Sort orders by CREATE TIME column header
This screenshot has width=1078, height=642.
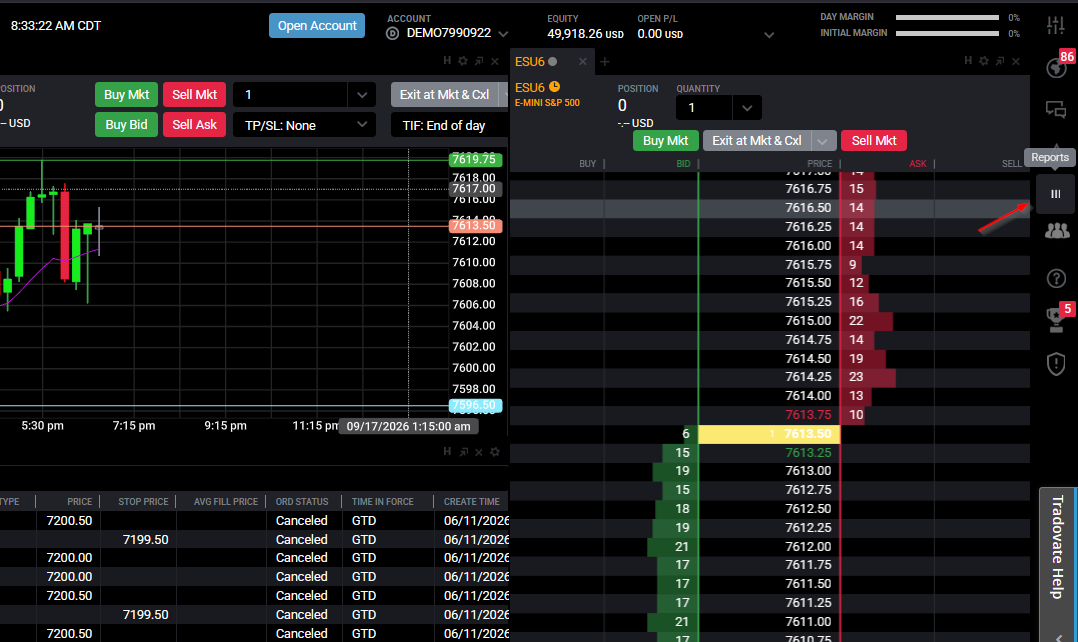(472, 502)
